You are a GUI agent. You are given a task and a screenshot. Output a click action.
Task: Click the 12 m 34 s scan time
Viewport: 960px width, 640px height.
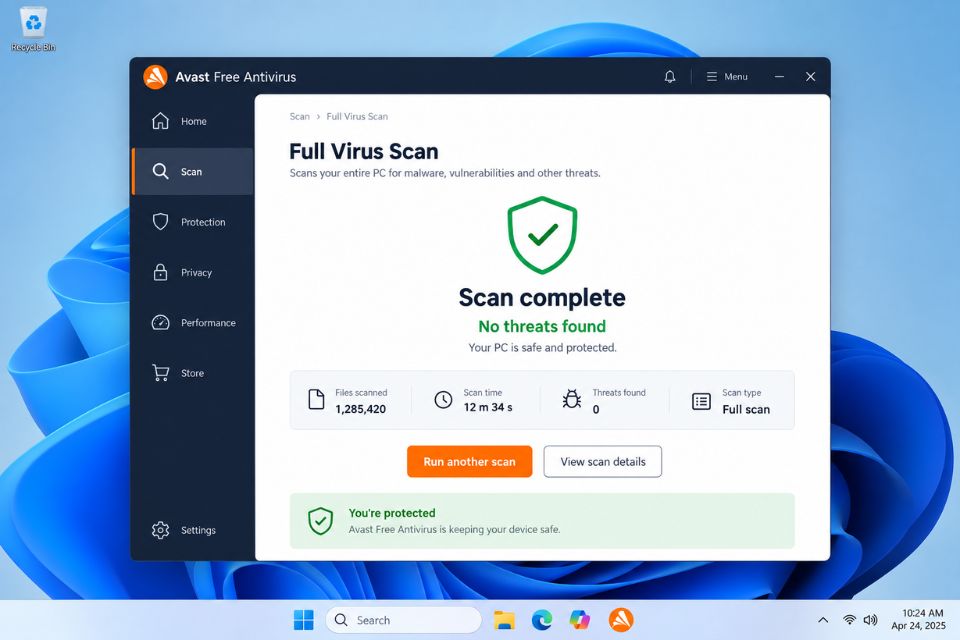(x=488, y=407)
